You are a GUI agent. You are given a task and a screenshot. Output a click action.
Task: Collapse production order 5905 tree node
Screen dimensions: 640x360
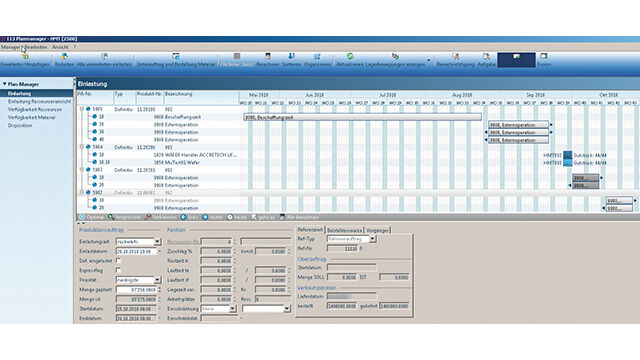tap(82, 109)
